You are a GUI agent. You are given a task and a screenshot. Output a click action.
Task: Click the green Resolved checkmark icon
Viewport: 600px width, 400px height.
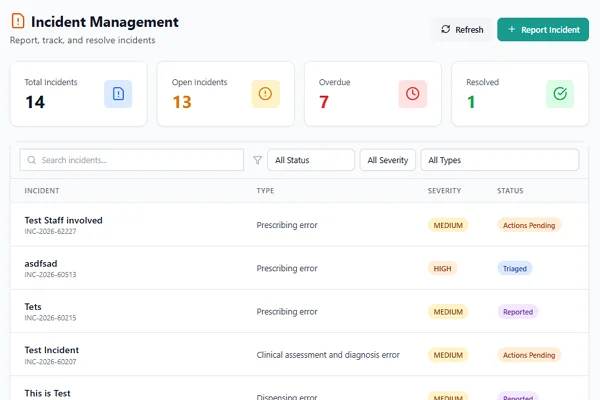pos(560,94)
